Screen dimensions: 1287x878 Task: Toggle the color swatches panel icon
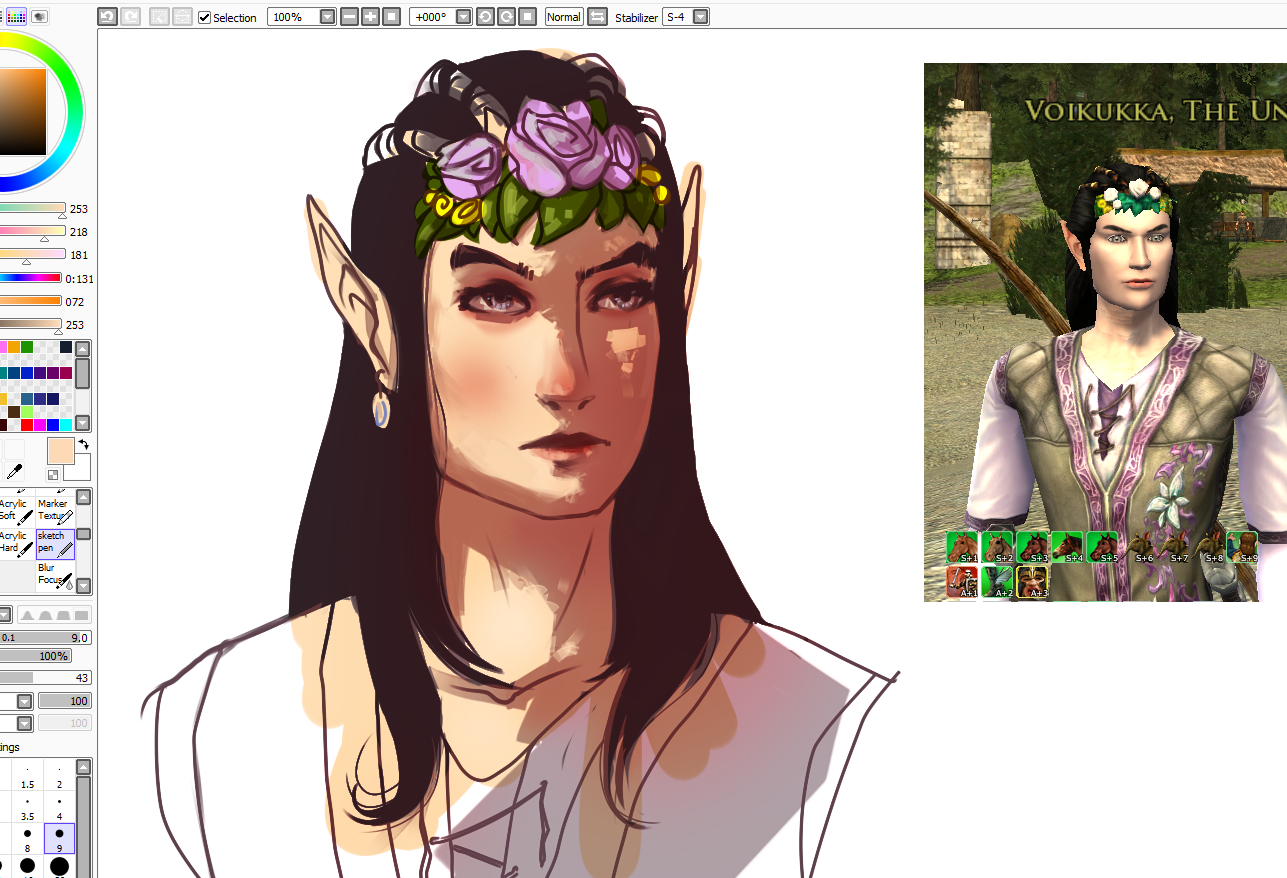pyautogui.click(x=17, y=16)
